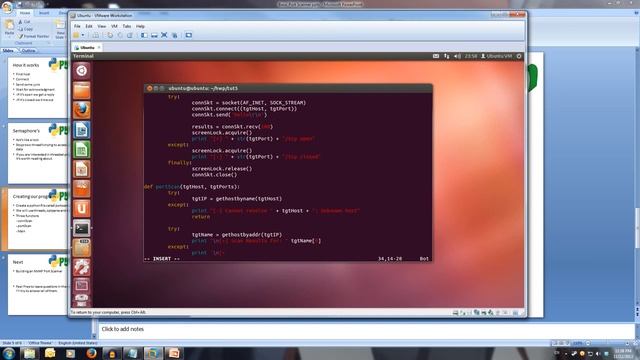Enter VMware full screen mode icon

tap(164, 35)
